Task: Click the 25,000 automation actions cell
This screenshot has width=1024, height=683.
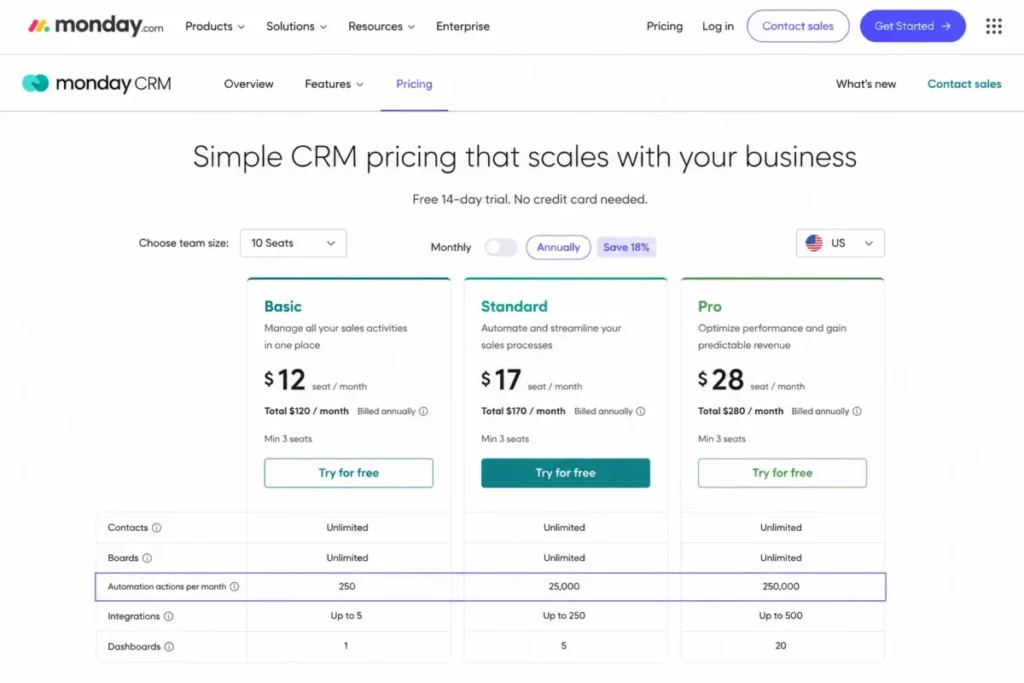Action: click(x=564, y=586)
